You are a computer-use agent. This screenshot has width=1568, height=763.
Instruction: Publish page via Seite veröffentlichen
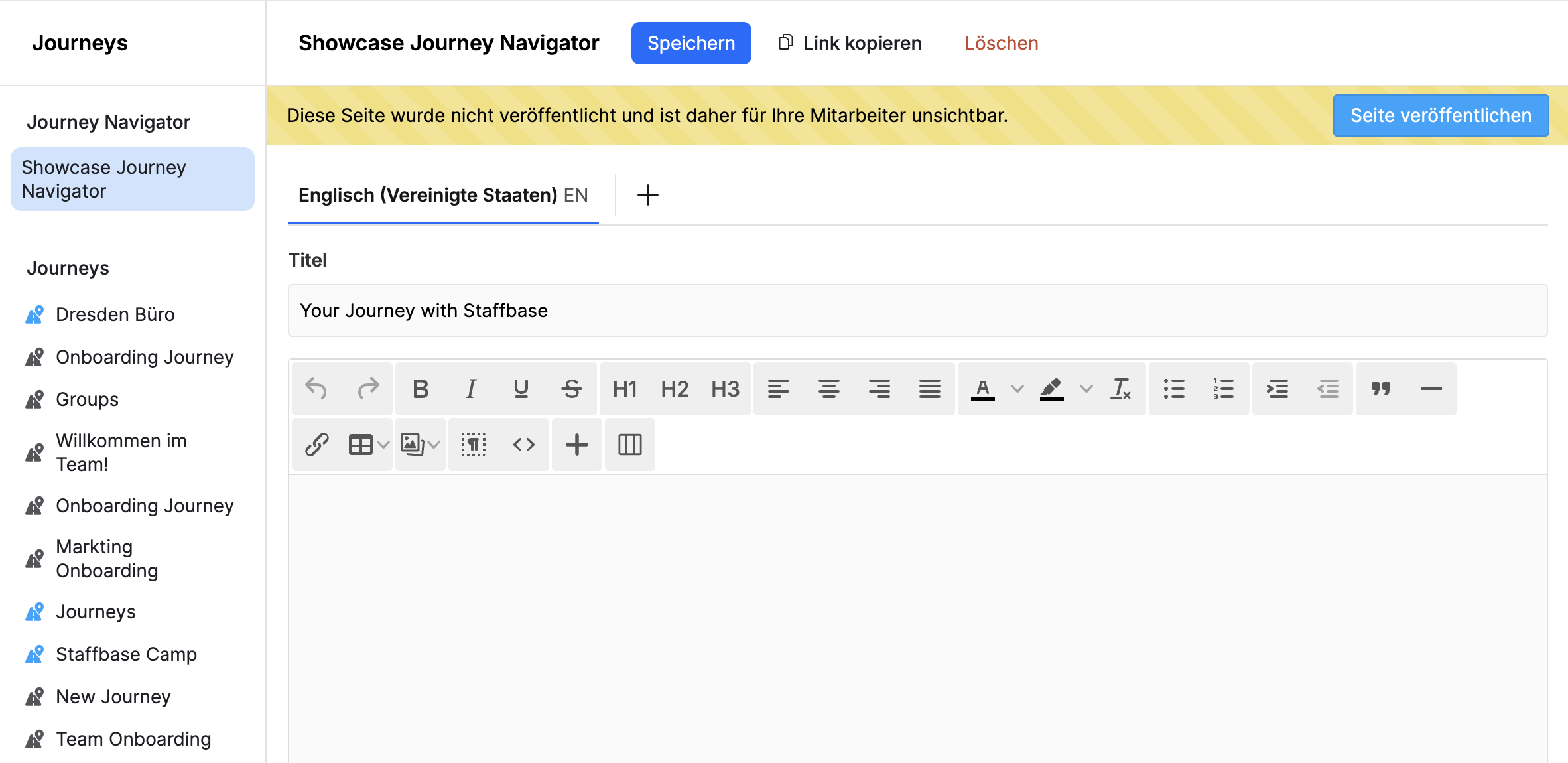1441,115
